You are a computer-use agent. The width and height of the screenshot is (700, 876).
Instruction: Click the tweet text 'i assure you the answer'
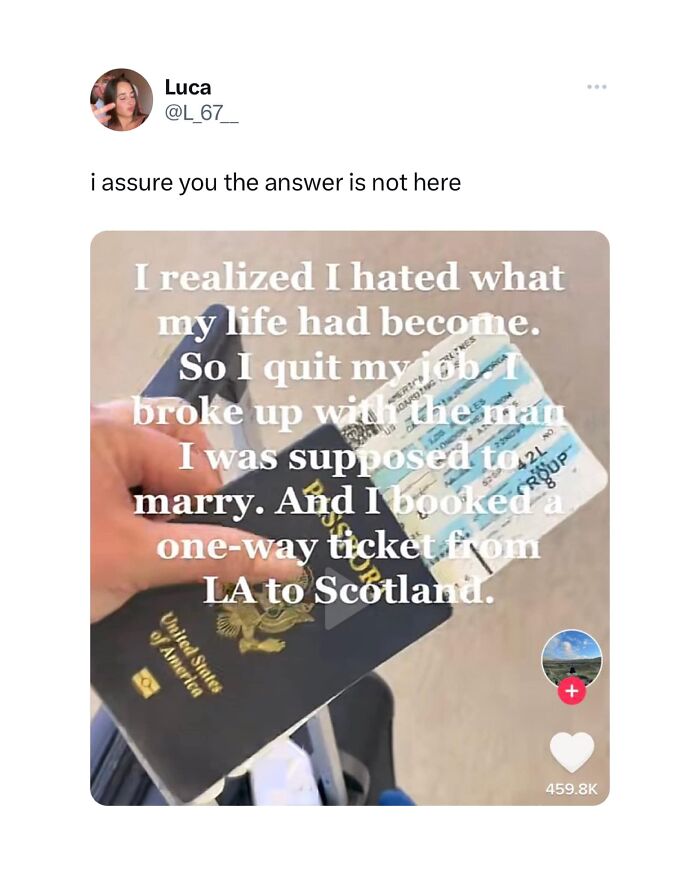coord(217,183)
